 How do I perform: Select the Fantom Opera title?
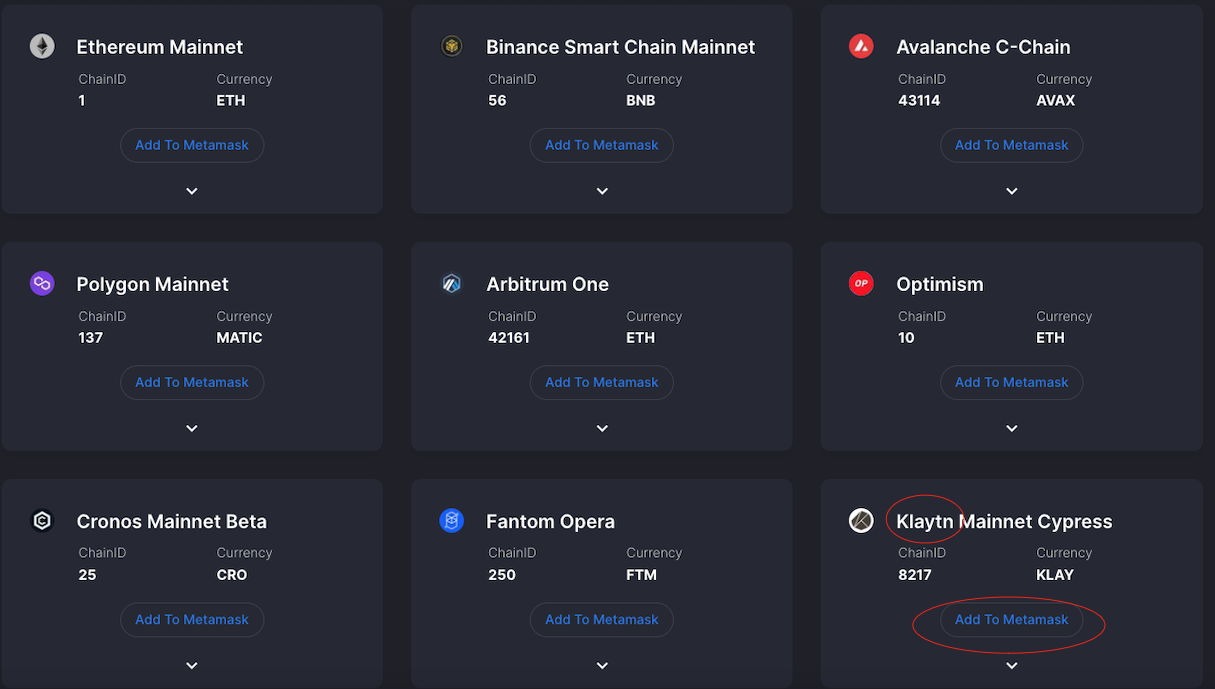[x=551, y=521]
